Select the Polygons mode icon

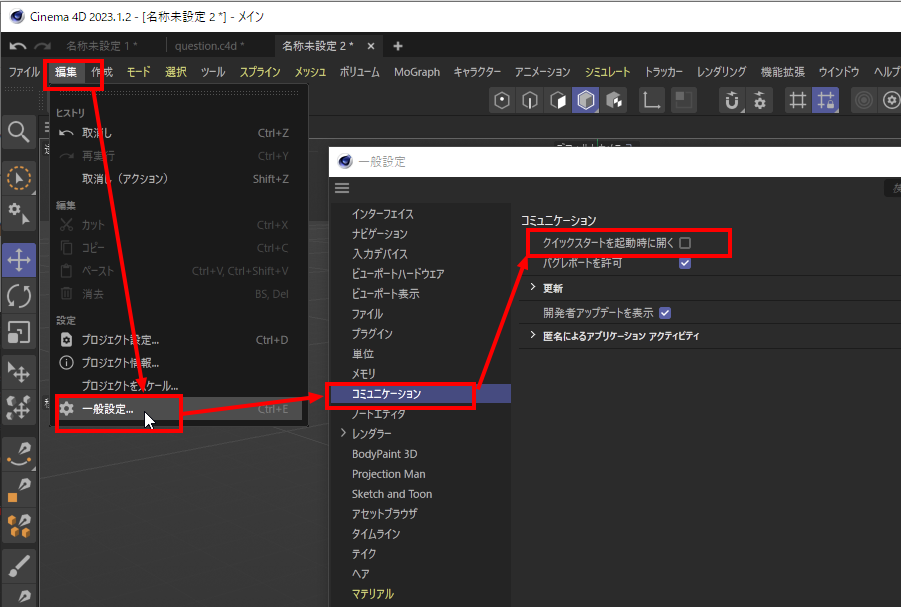[558, 101]
